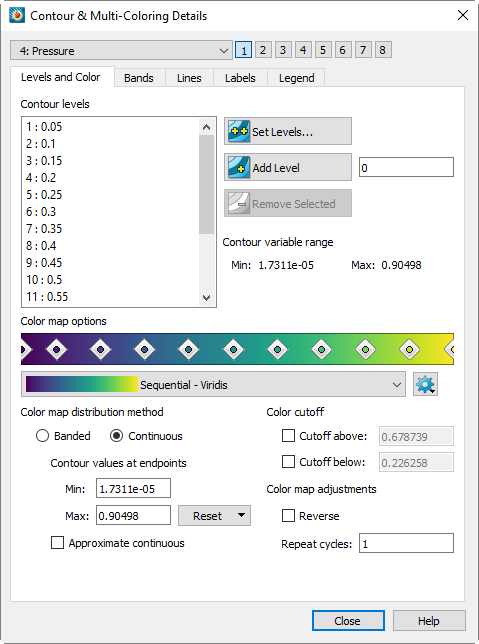Image resolution: width=479 pixels, height=644 pixels.
Task: Click the Set Levels icon button
Action: coord(239,131)
